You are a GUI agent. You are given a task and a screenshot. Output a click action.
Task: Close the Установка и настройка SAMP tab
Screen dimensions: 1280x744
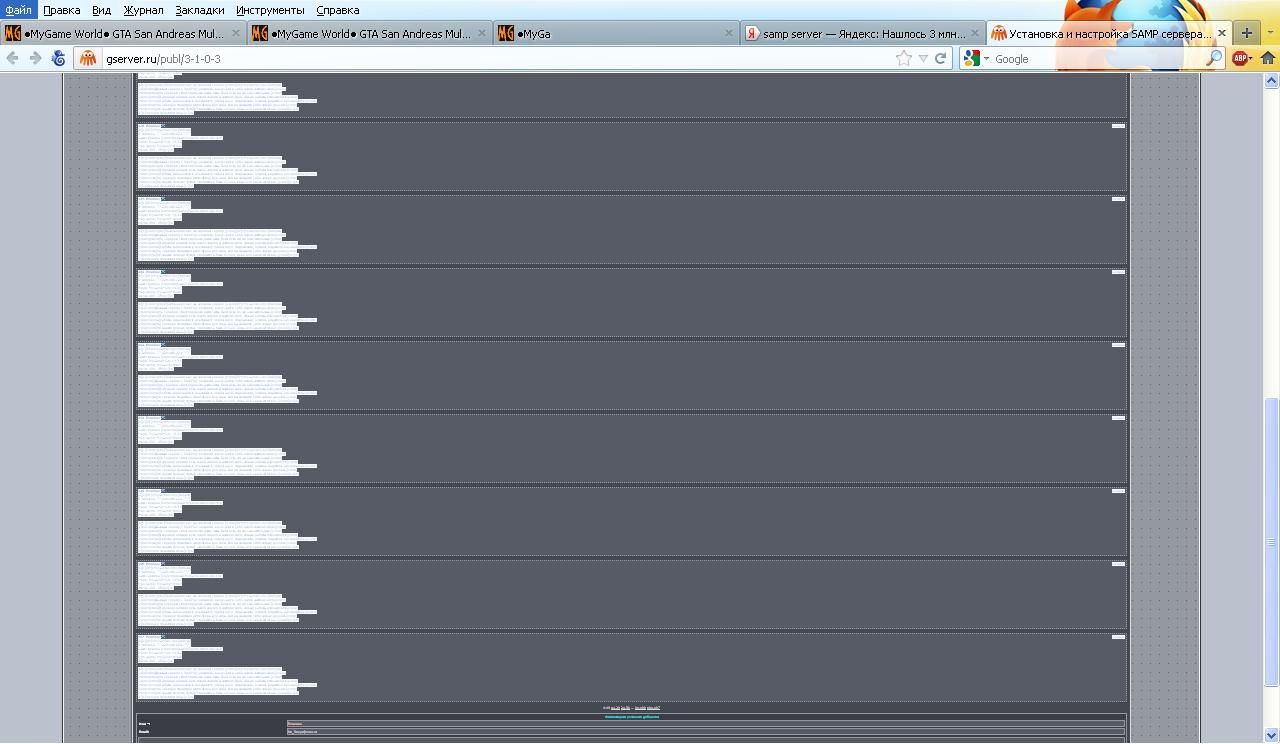pos(1221,33)
